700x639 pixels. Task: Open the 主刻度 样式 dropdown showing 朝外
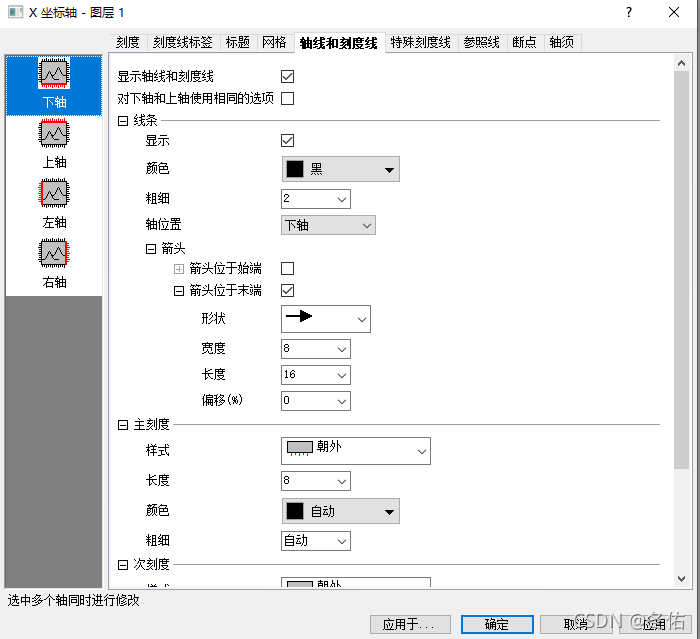[356, 451]
